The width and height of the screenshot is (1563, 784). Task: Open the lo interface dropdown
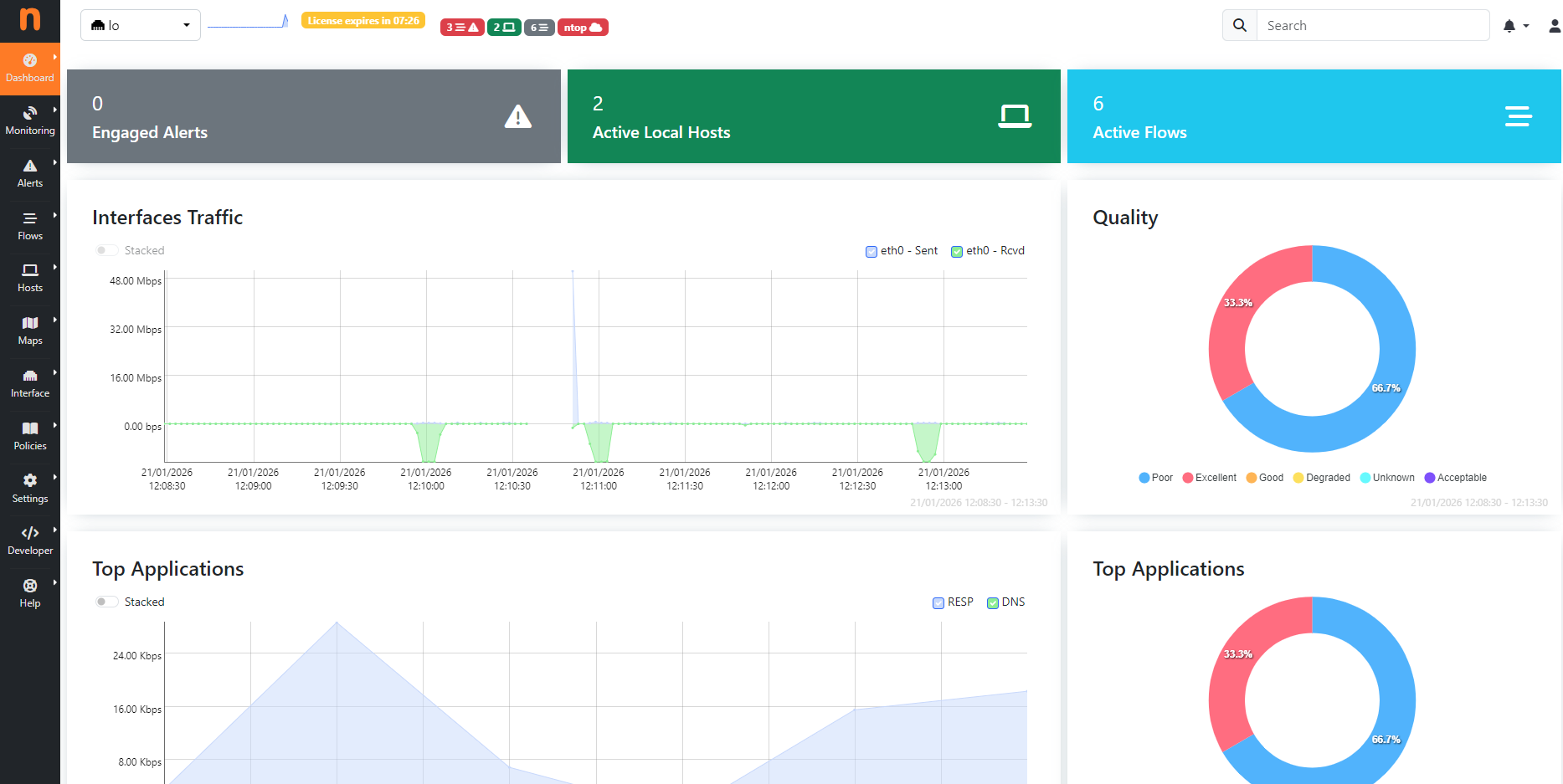coord(140,25)
